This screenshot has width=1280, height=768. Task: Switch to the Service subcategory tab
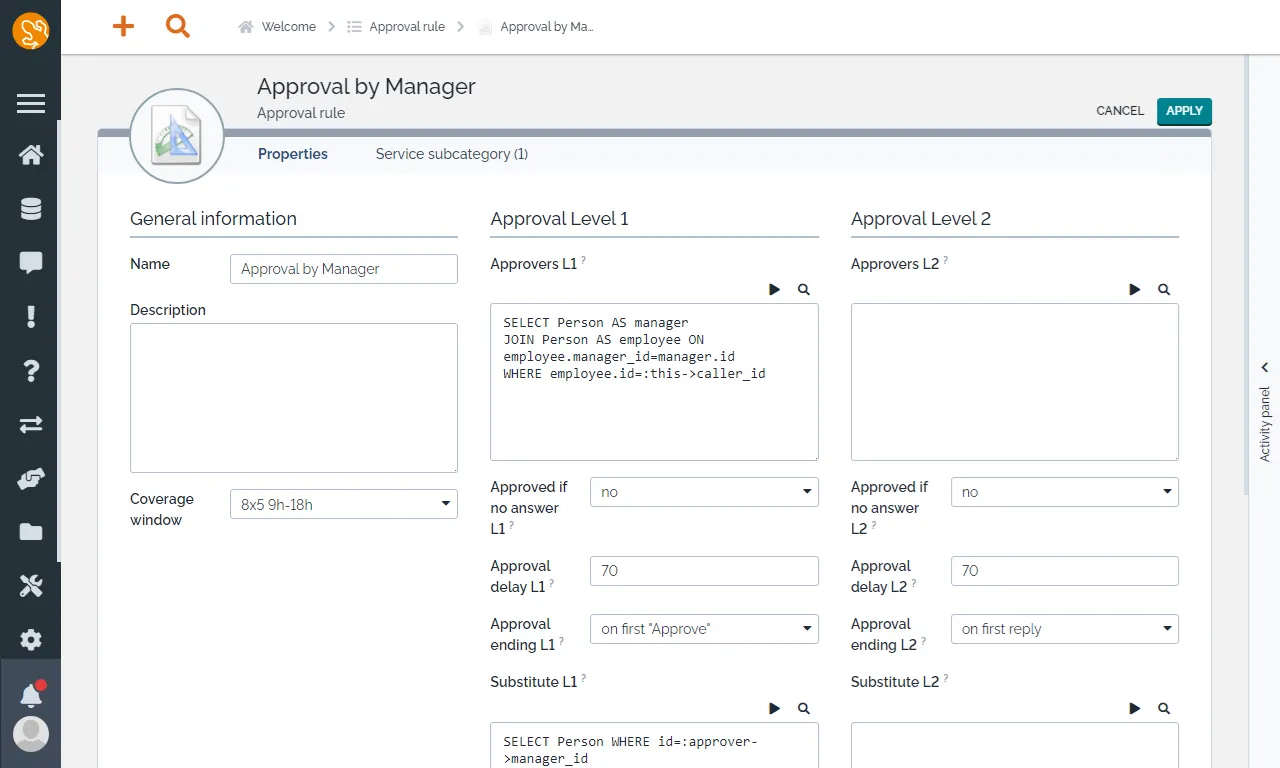(451, 154)
